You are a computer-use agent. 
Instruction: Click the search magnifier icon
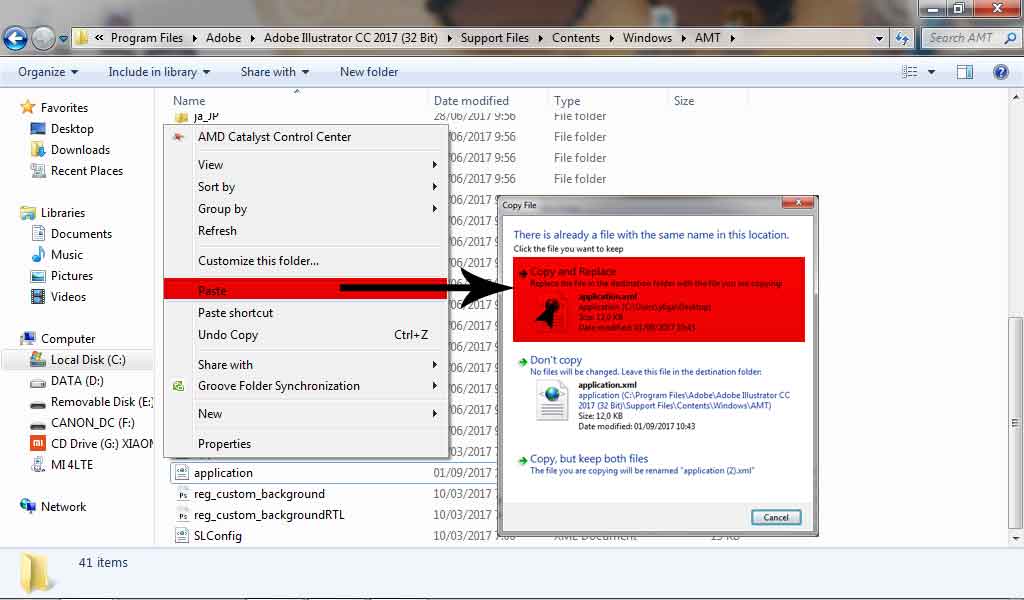[x=1010, y=38]
